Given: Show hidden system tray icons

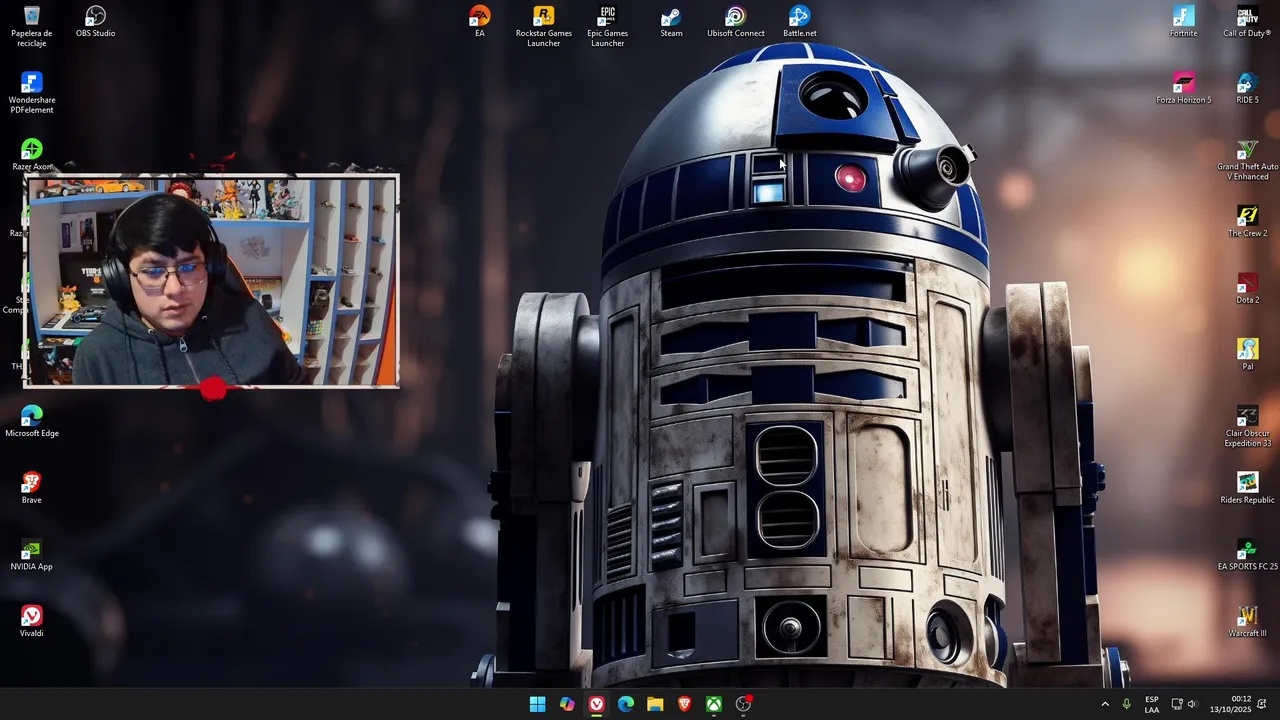Looking at the screenshot, I should pos(1105,704).
